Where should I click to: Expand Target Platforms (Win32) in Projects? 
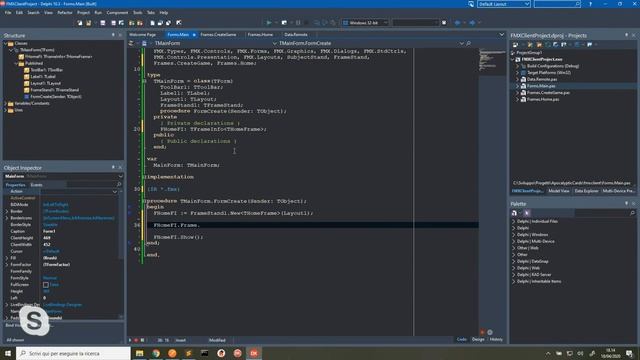click(x=517, y=73)
